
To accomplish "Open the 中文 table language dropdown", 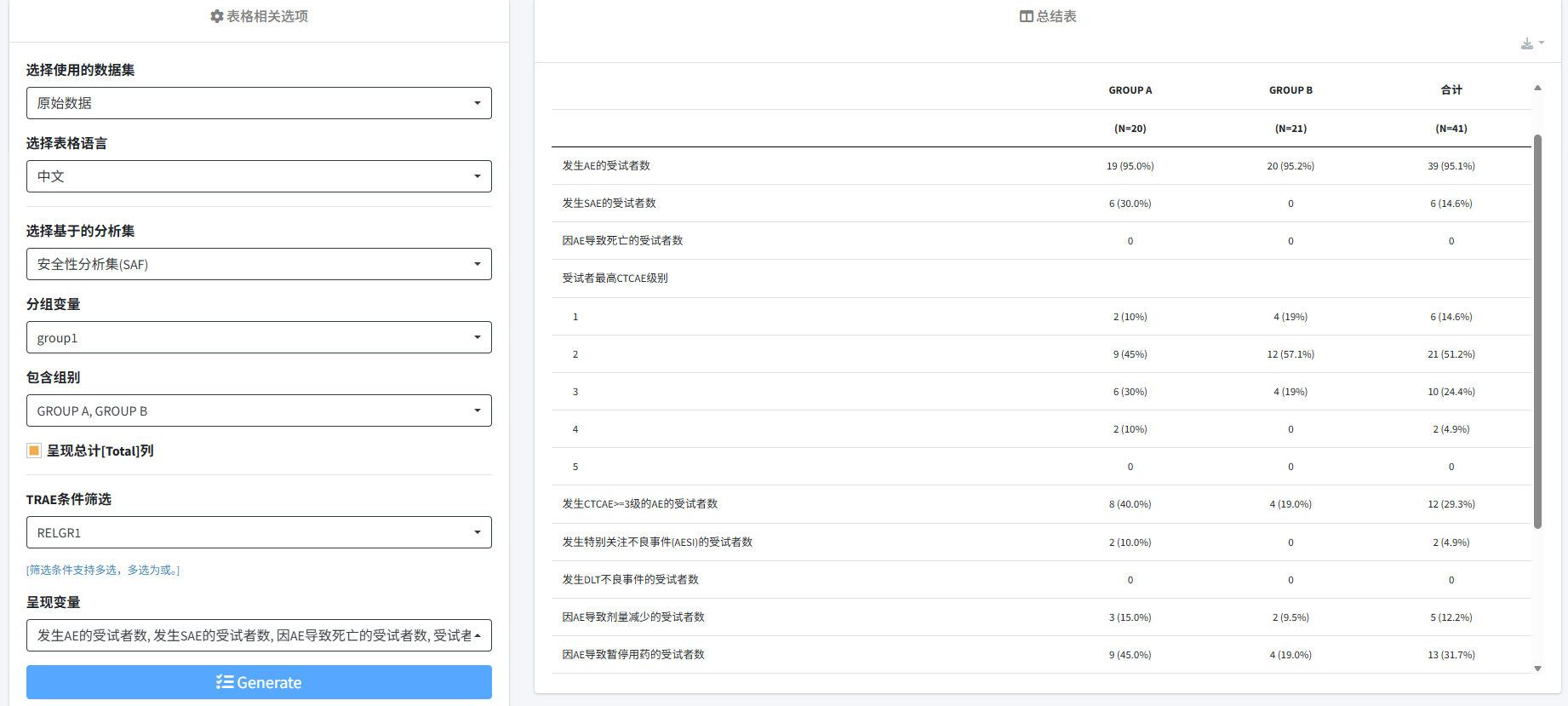I will [259, 176].
